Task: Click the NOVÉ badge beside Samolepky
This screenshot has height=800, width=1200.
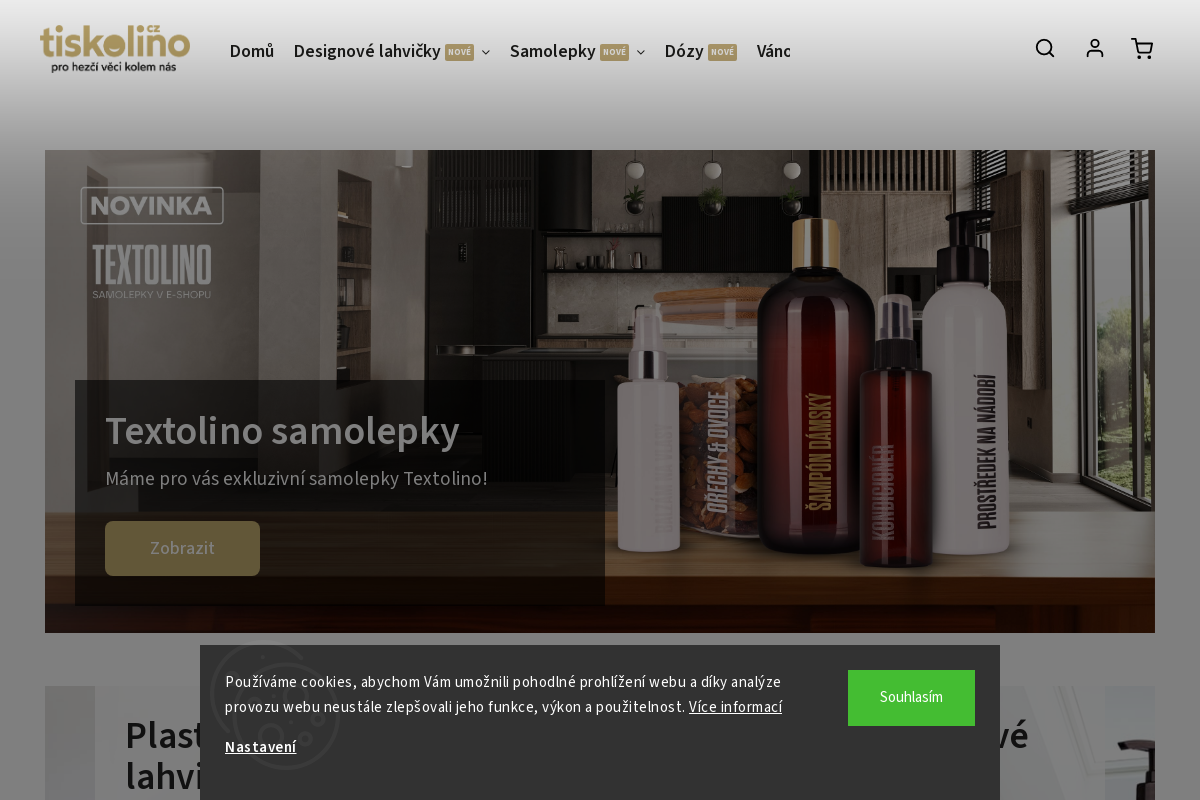Action: pos(614,52)
